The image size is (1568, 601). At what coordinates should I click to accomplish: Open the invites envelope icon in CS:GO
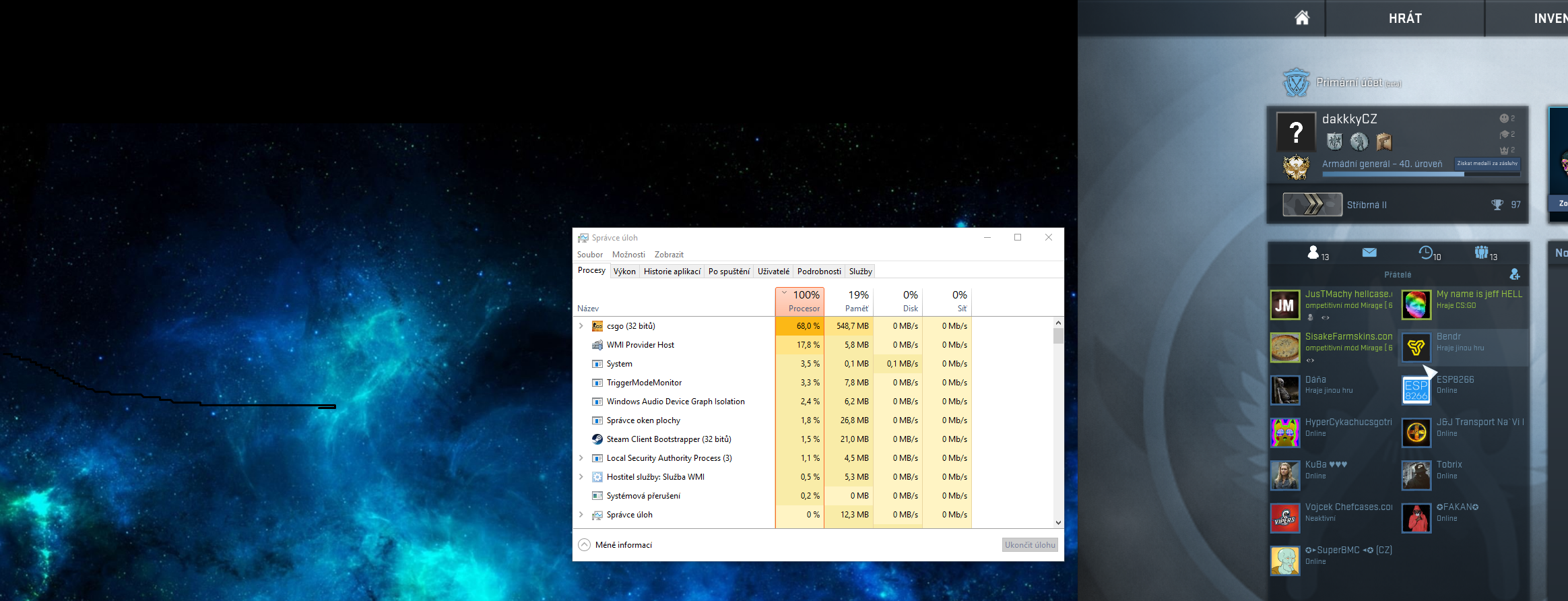tap(1369, 253)
